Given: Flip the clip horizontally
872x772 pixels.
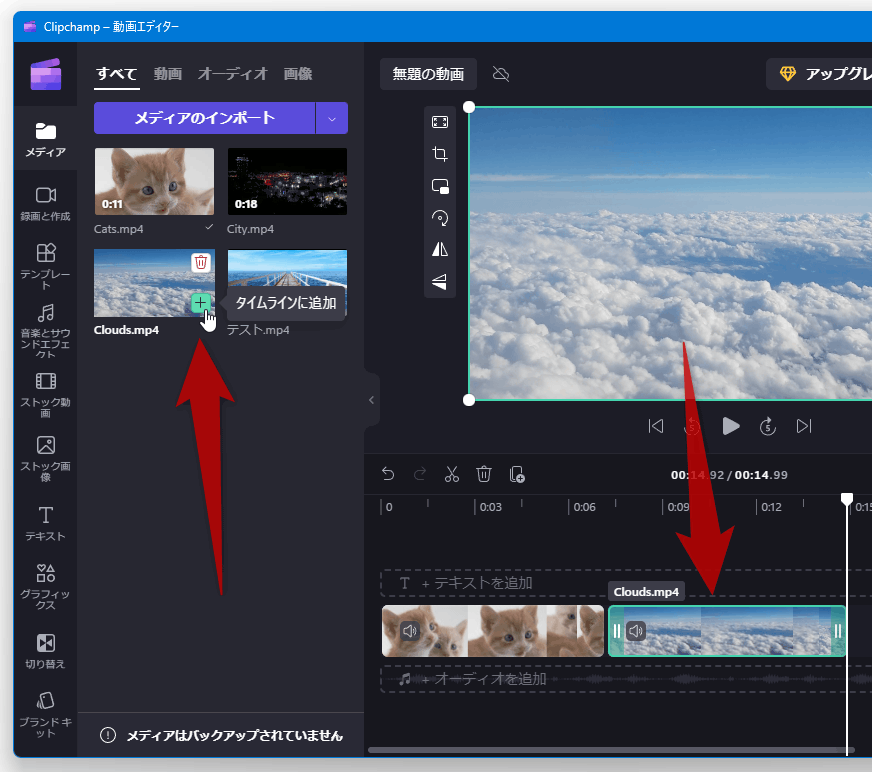Looking at the screenshot, I should click(x=440, y=250).
